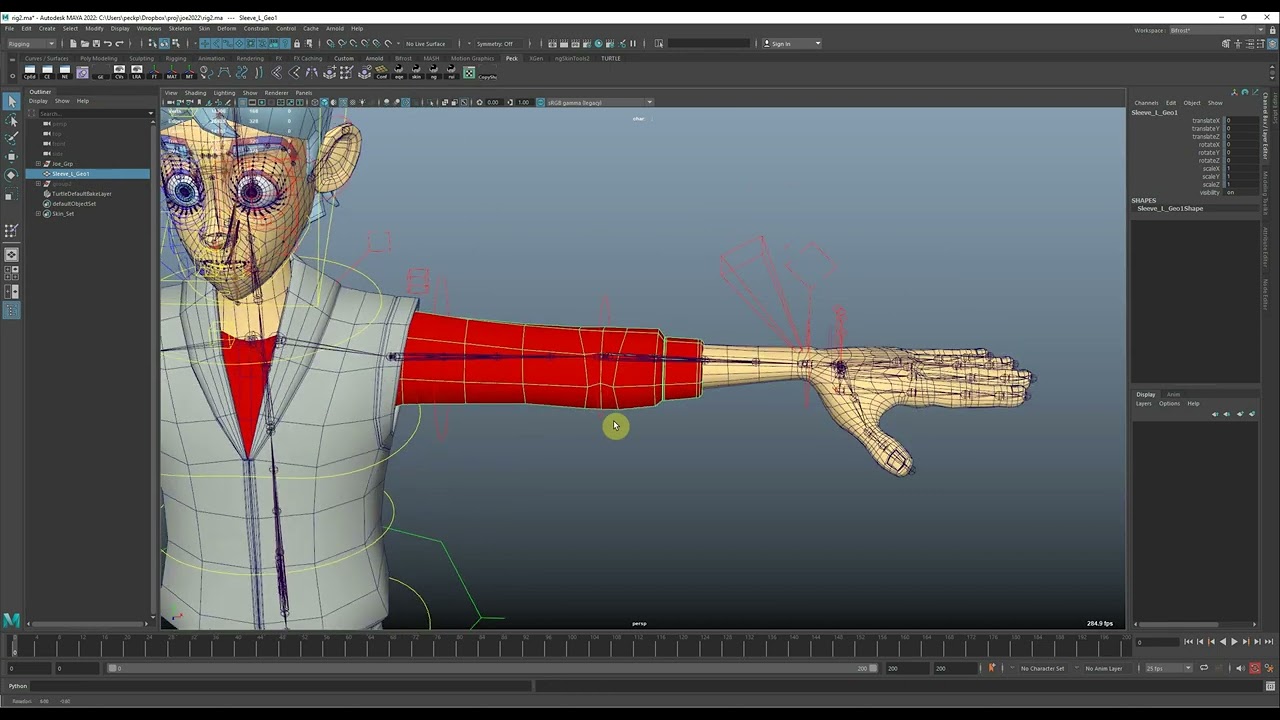Toggle playback audio speaker icon
Image resolution: width=1280 pixels, height=720 pixels.
tap(1240, 668)
